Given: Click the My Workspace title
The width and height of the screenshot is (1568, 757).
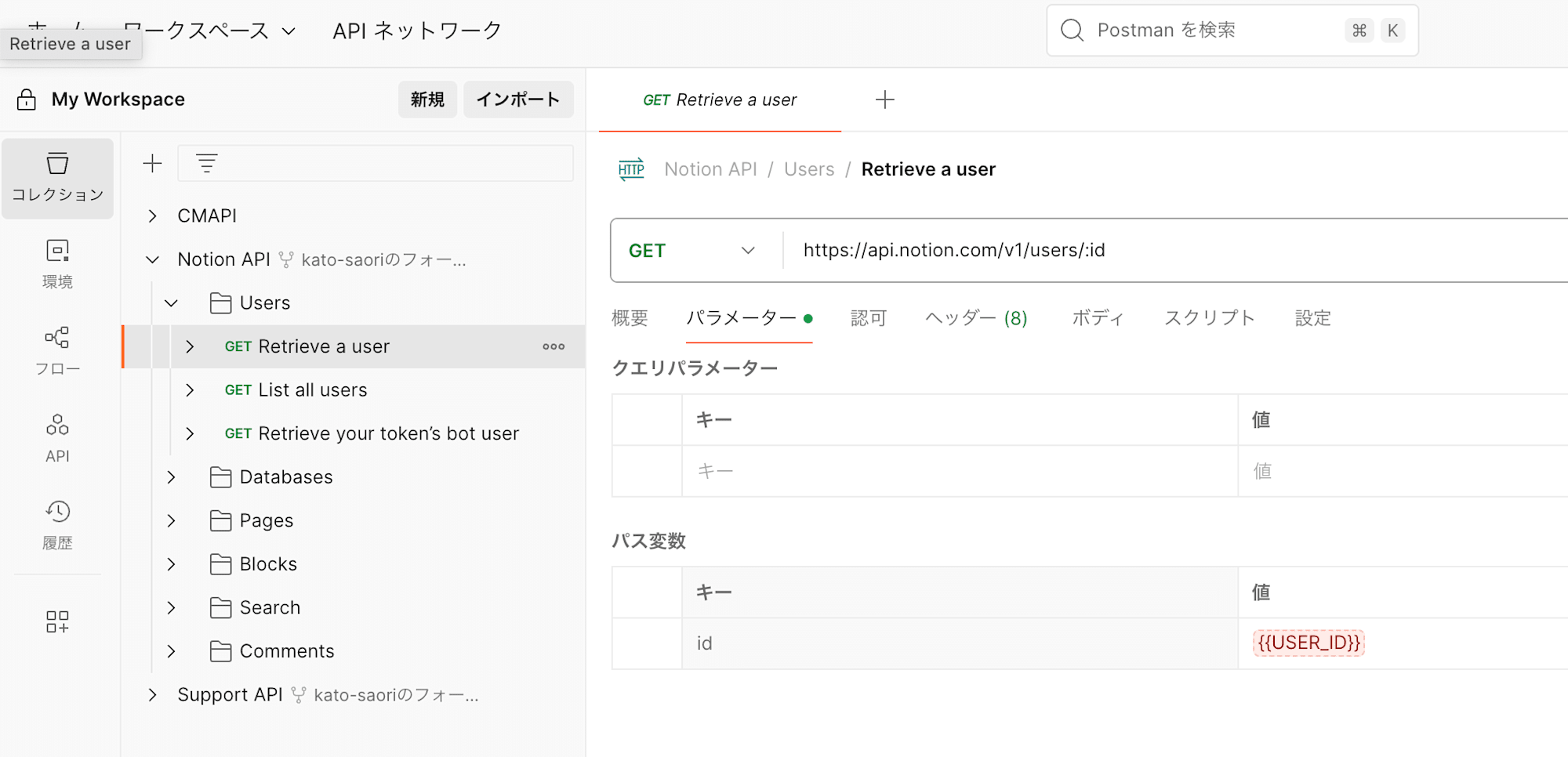Looking at the screenshot, I should pos(118,100).
